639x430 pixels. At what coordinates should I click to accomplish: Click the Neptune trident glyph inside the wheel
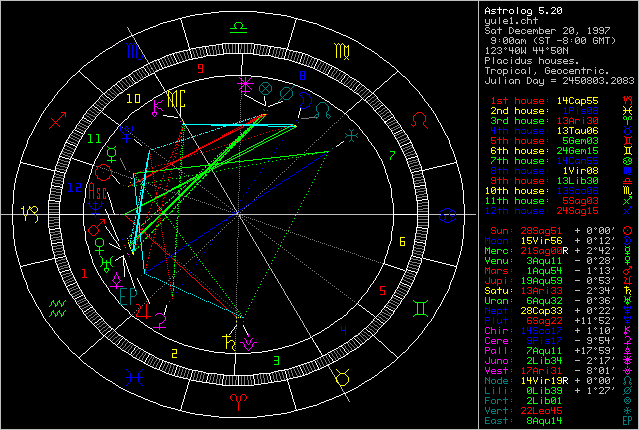[96, 209]
